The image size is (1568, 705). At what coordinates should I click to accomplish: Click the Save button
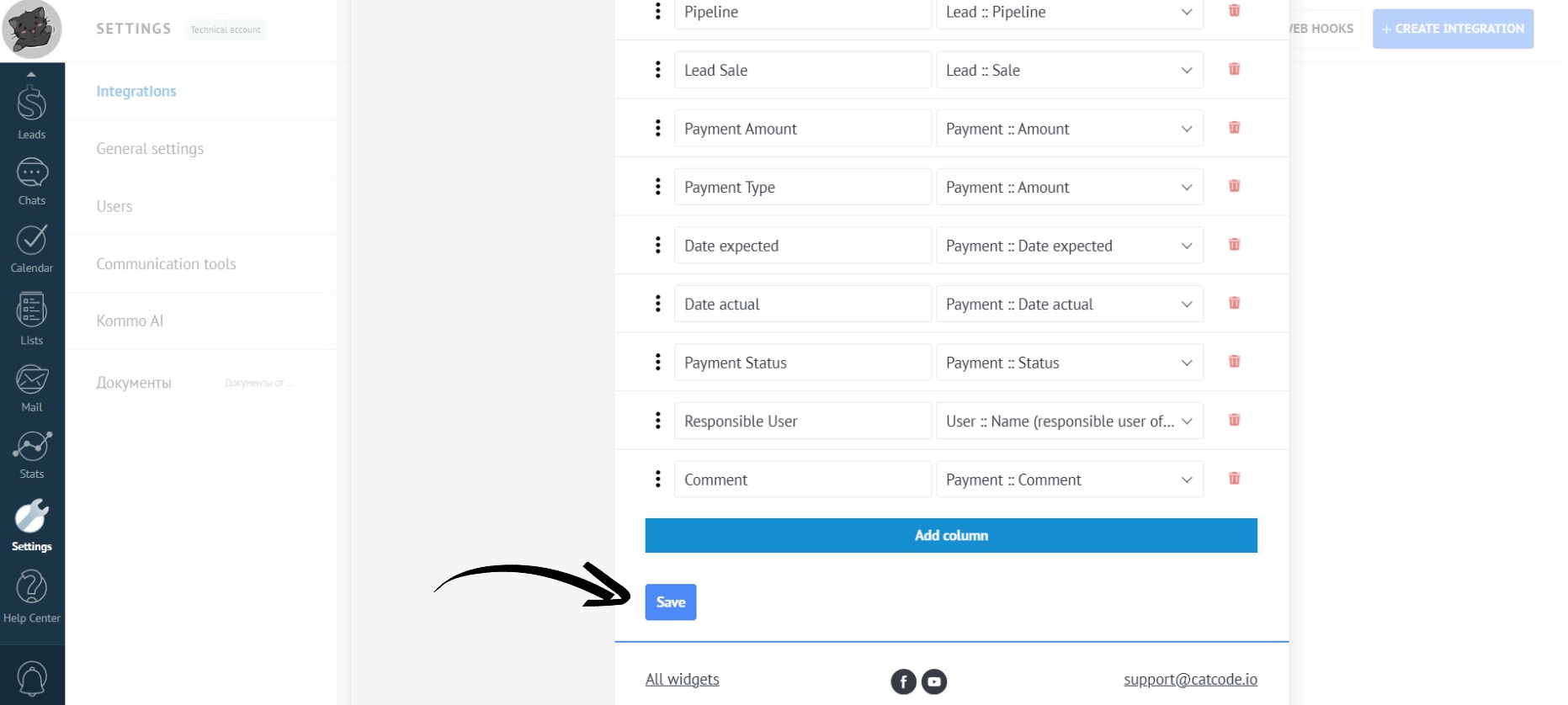tap(670, 602)
